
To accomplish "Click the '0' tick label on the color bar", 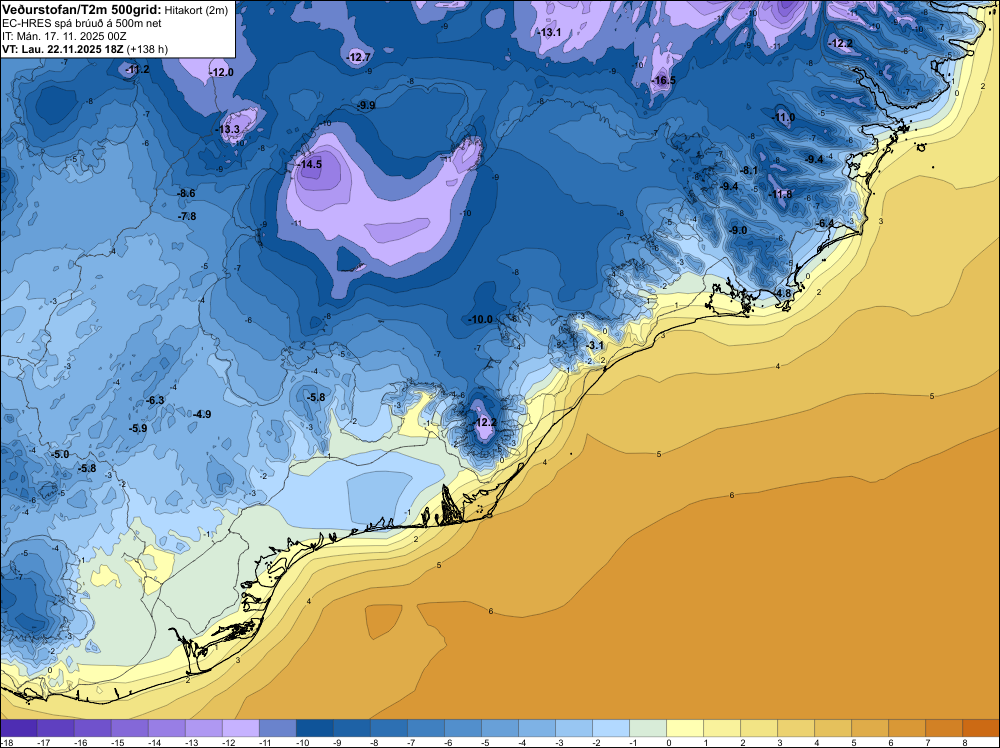I will tap(668, 742).
